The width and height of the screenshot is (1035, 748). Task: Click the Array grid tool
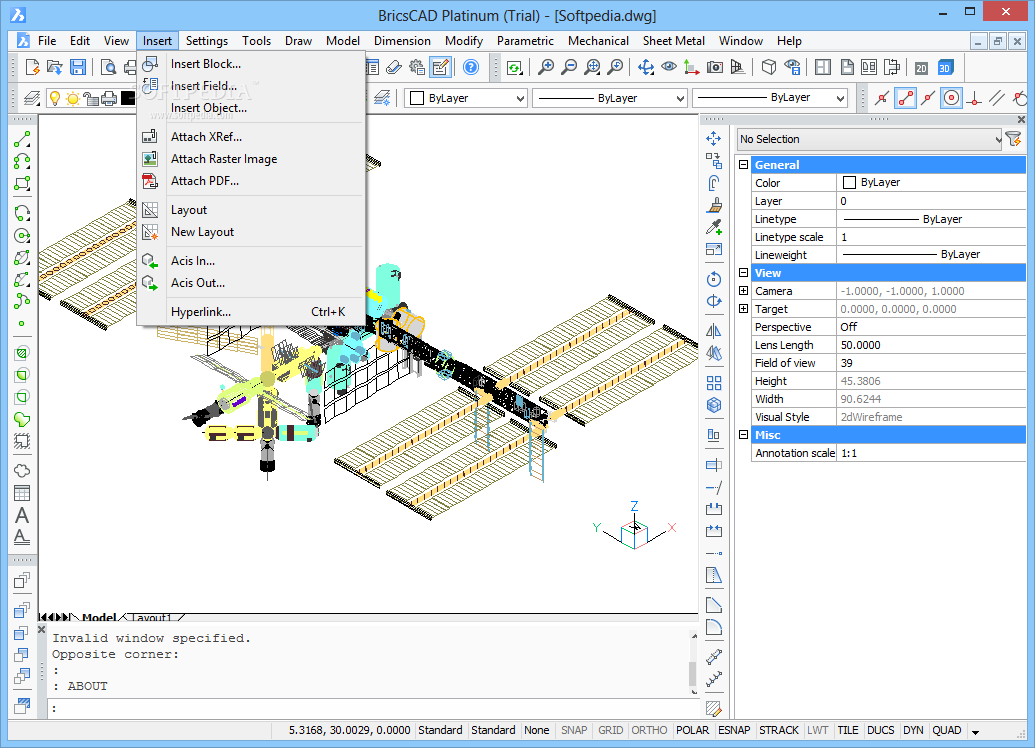714,383
